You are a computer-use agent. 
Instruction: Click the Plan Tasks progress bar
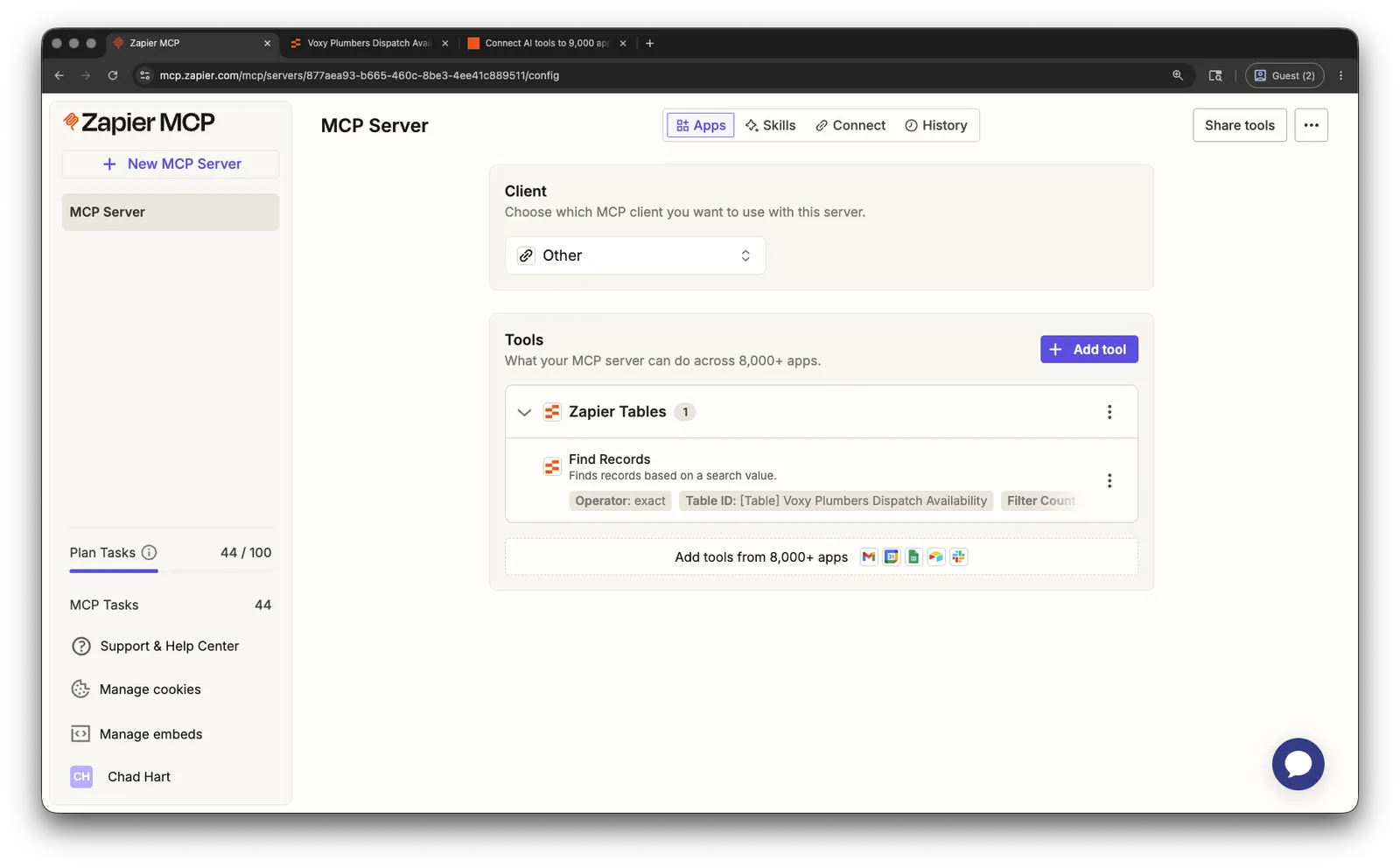[171, 571]
